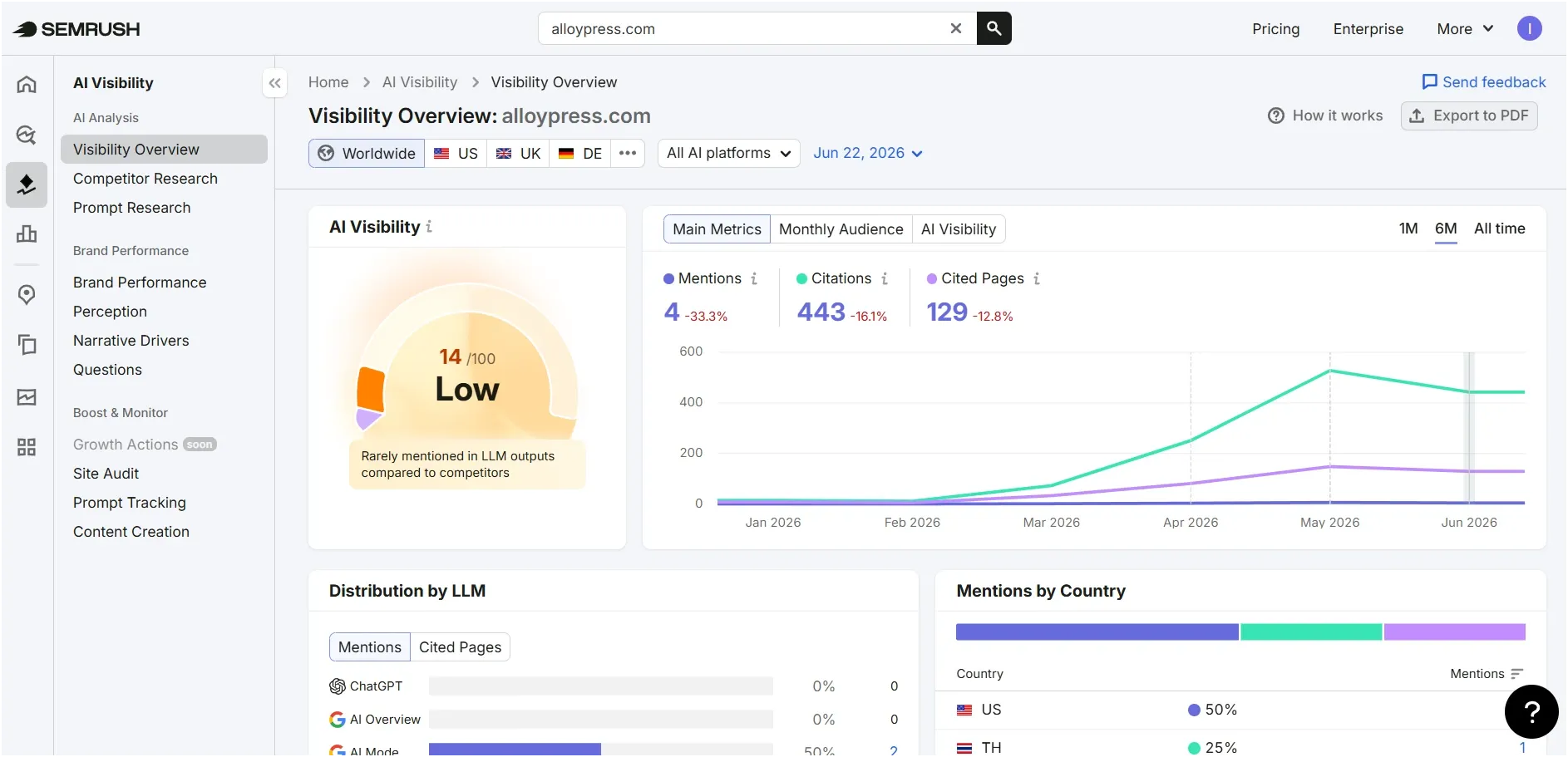Screen dimensions: 1568x757
Task: Click the info icon next to Mentions
Action: point(754,279)
